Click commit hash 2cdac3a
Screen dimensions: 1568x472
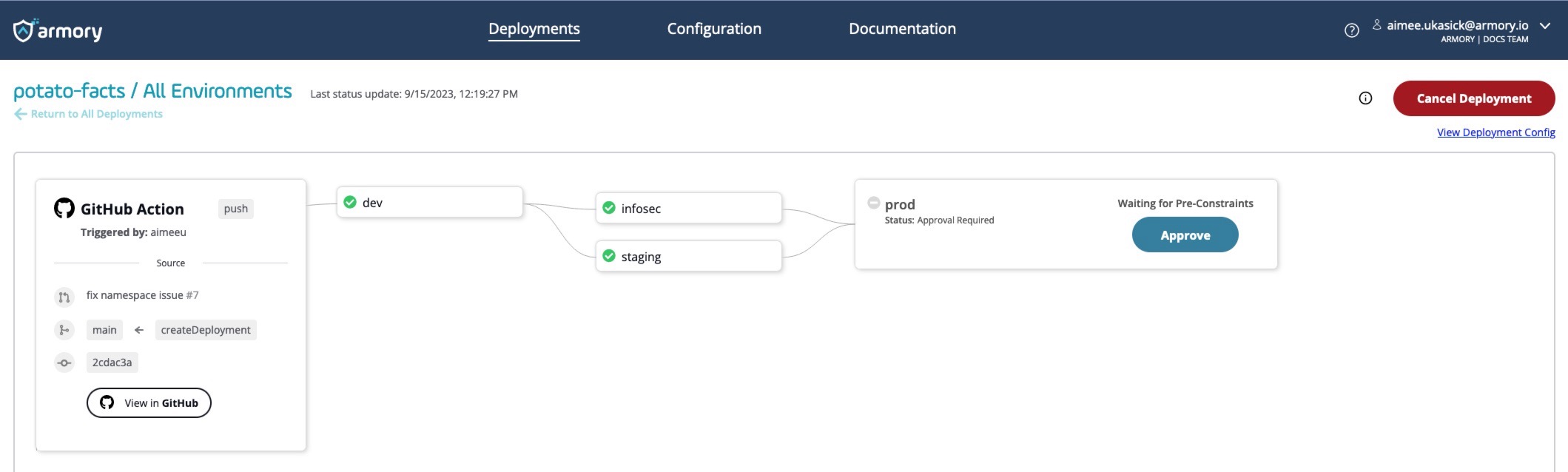coord(112,363)
